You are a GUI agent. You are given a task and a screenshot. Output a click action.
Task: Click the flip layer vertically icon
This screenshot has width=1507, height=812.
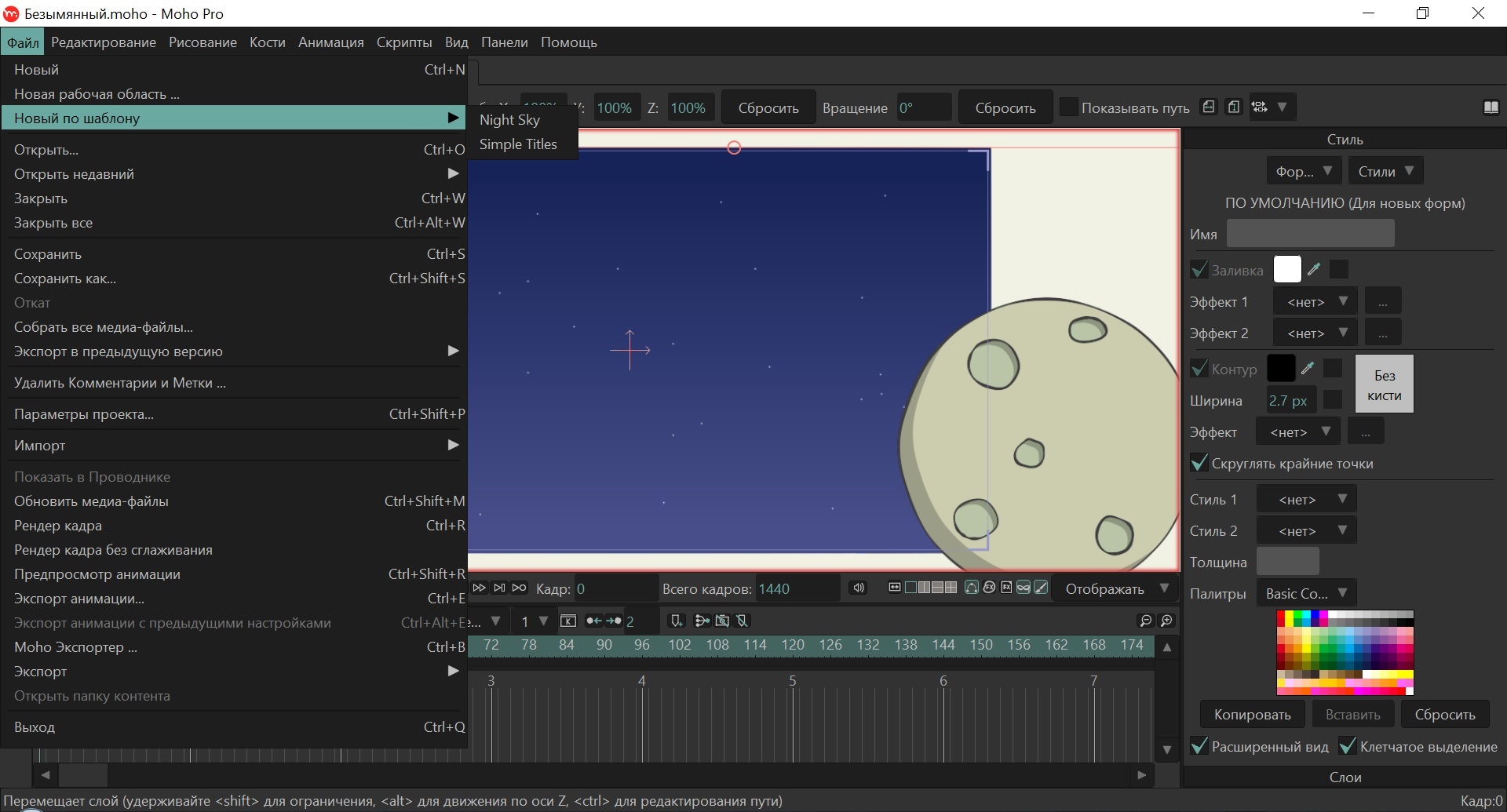1234,107
